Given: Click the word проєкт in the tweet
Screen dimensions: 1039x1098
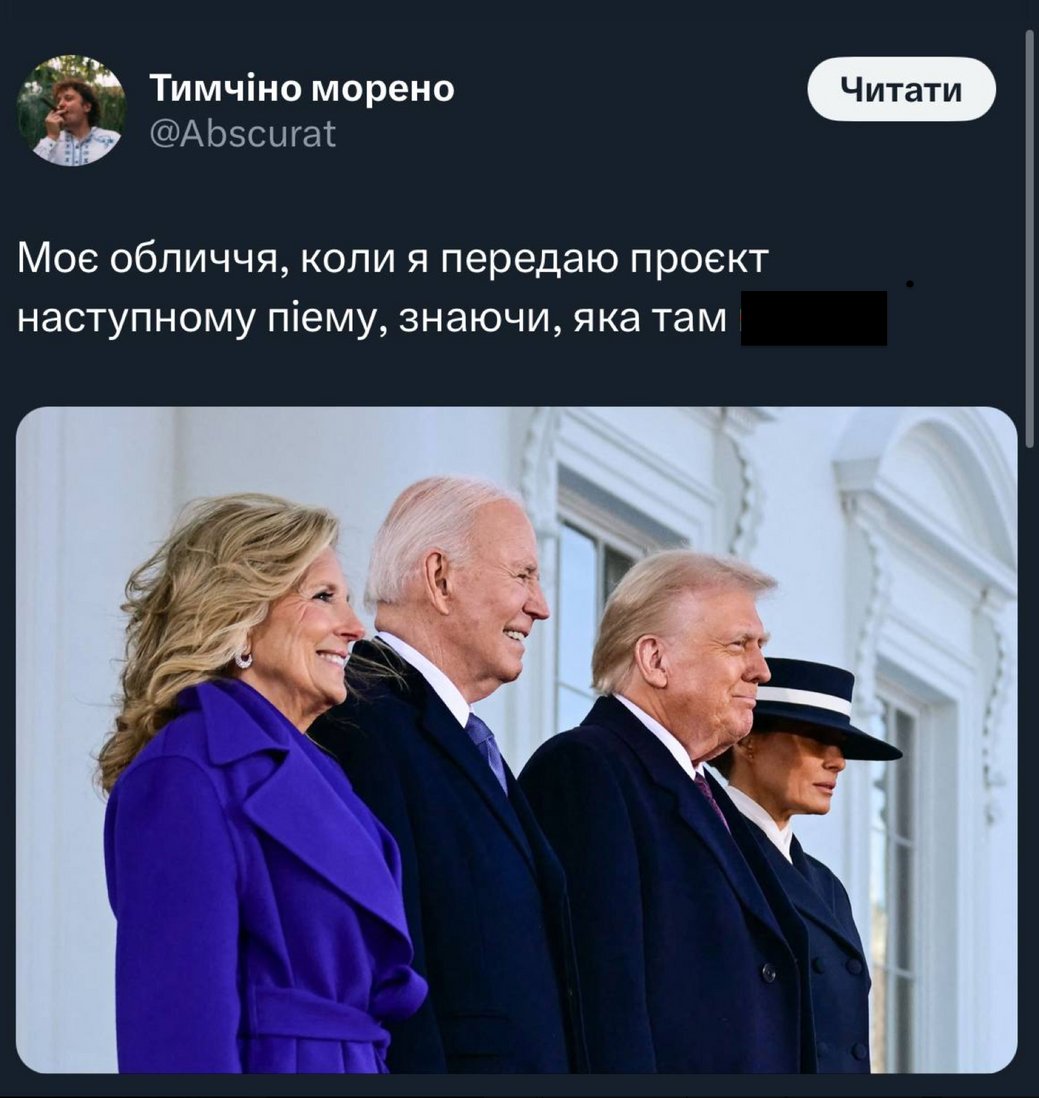Looking at the screenshot, I should click(x=700, y=259).
